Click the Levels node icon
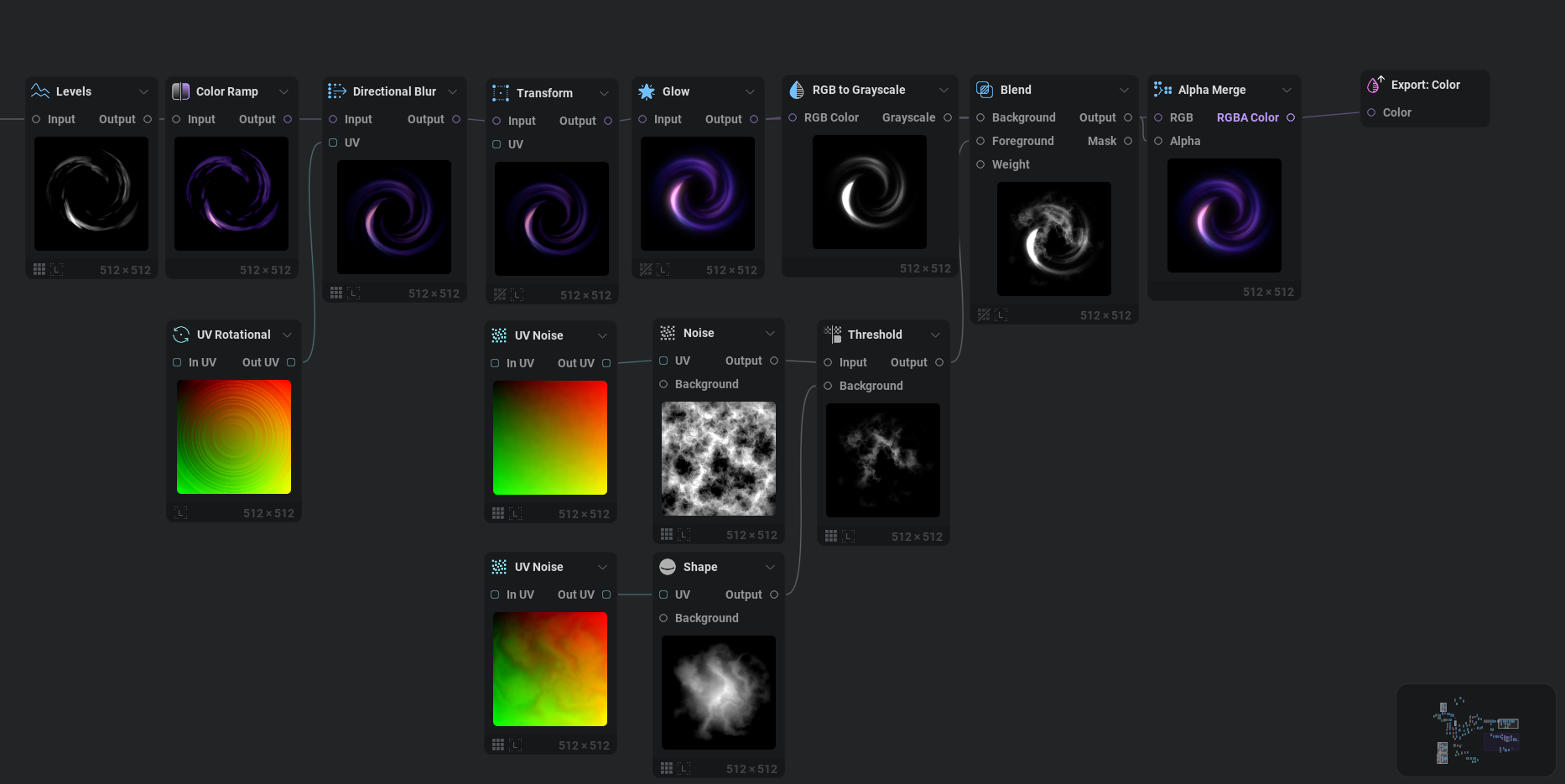This screenshot has width=1565, height=784. tap(40, 91)
